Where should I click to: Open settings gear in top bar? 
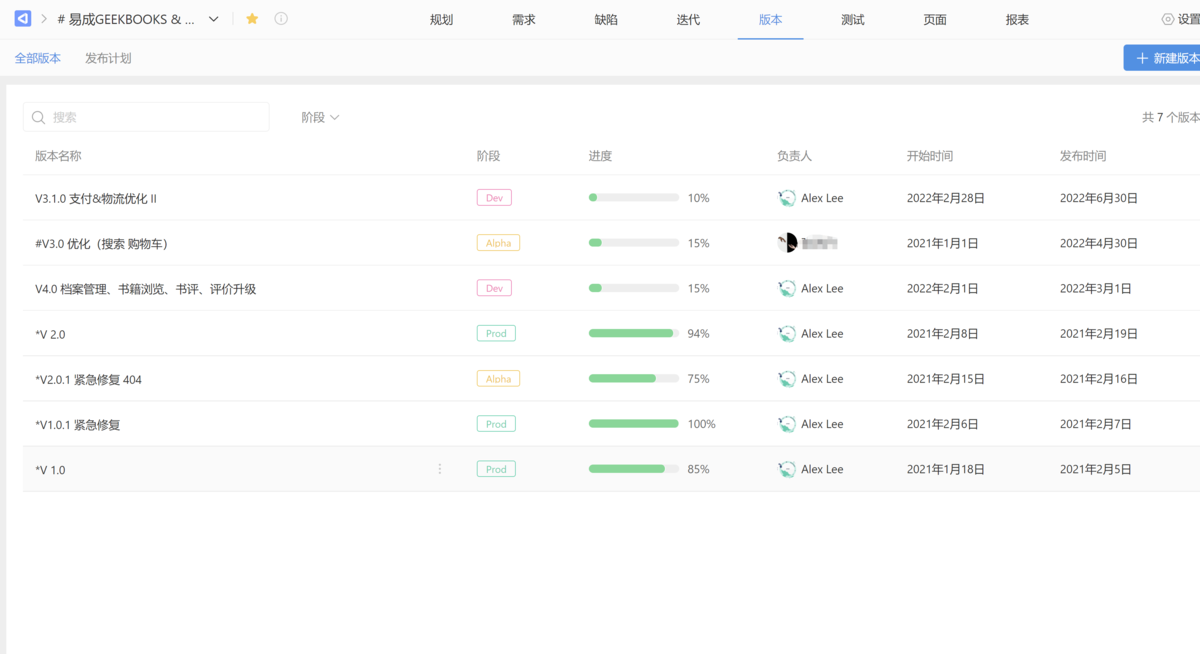click(1168, 20)
